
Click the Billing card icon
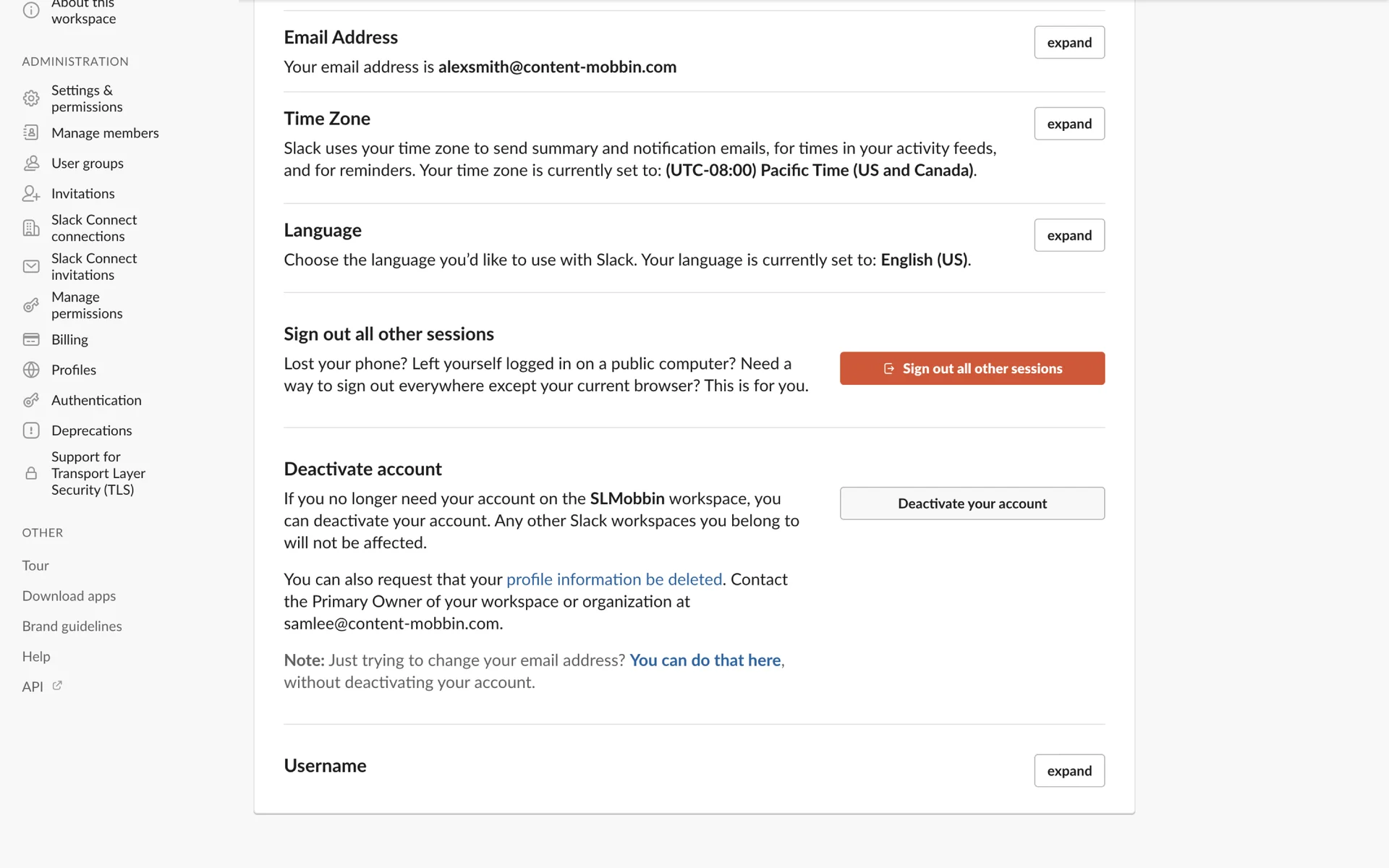click(31, 339)
